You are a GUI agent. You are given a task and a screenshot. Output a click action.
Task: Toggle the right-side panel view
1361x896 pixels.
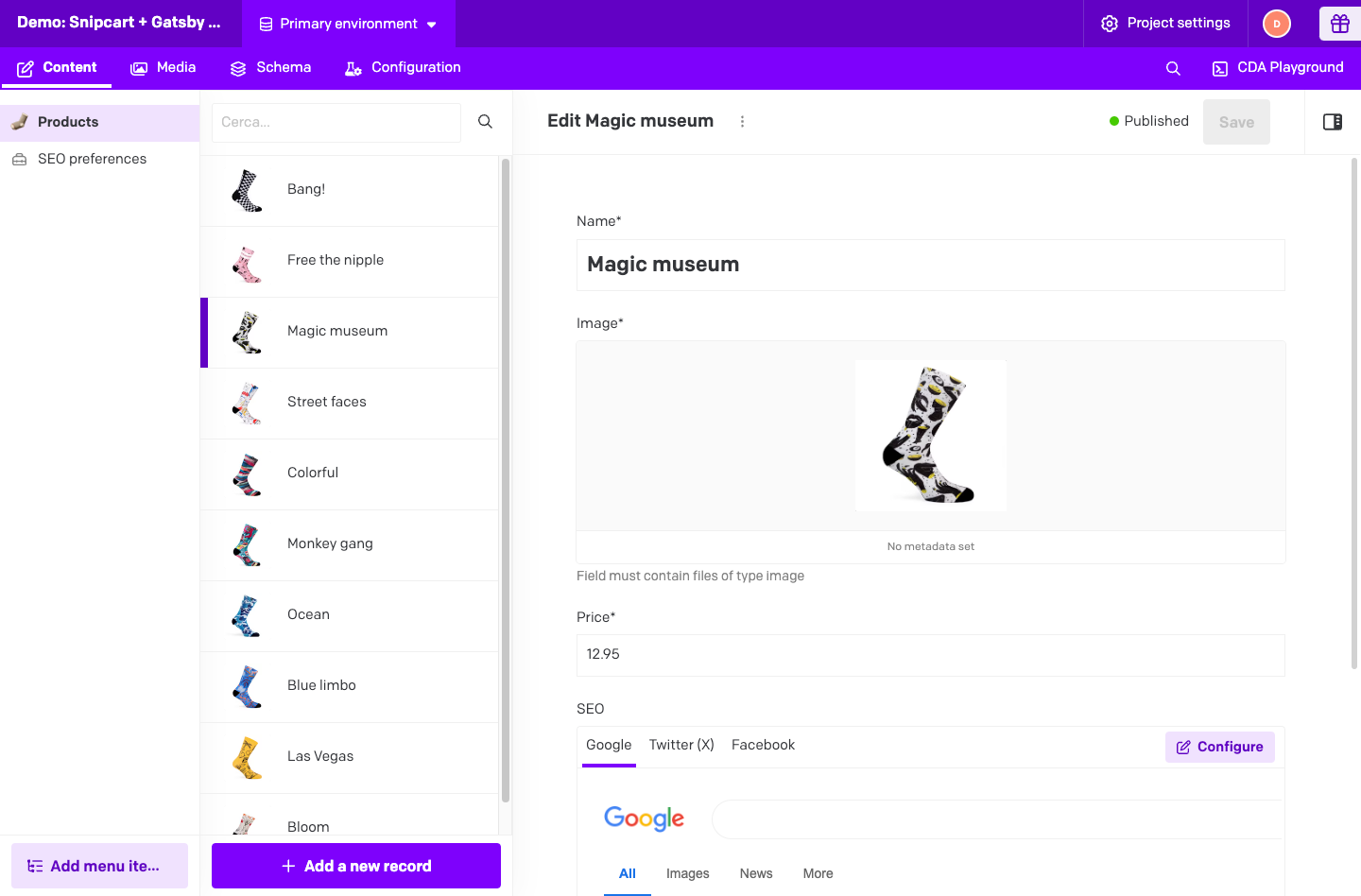1333,122
